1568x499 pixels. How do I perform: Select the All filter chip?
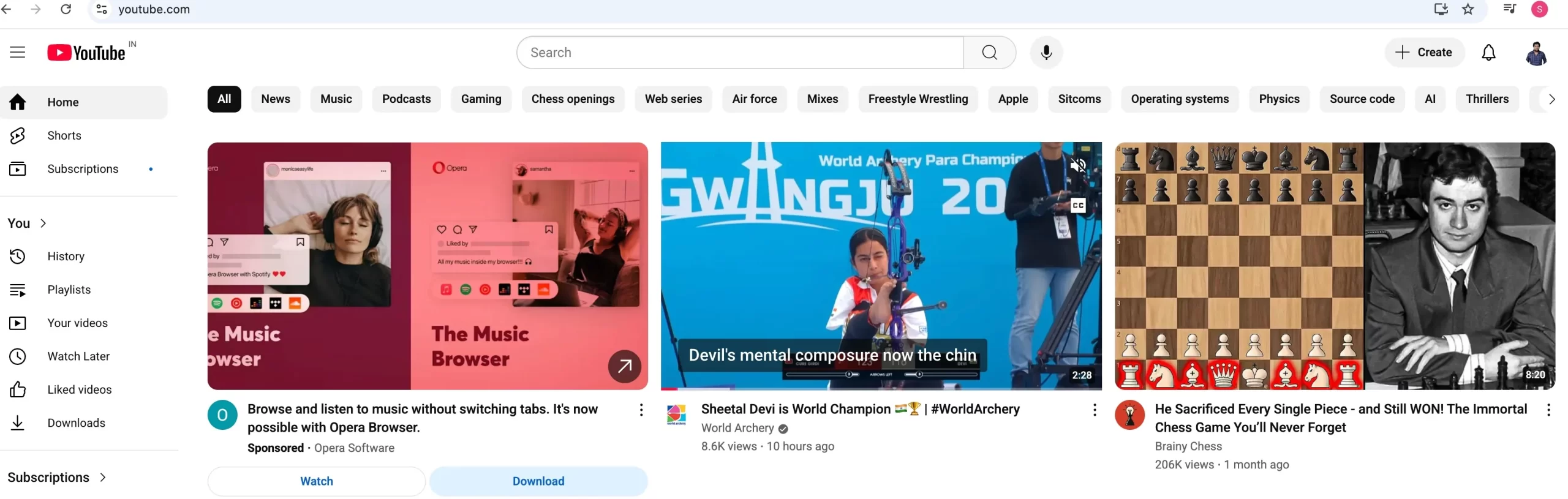224,99
